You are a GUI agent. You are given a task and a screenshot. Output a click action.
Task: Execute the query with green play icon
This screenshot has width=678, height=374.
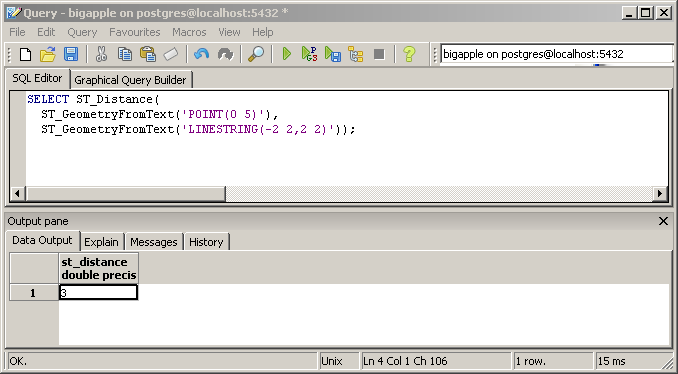pyautogui.click(x=286, y=54)
